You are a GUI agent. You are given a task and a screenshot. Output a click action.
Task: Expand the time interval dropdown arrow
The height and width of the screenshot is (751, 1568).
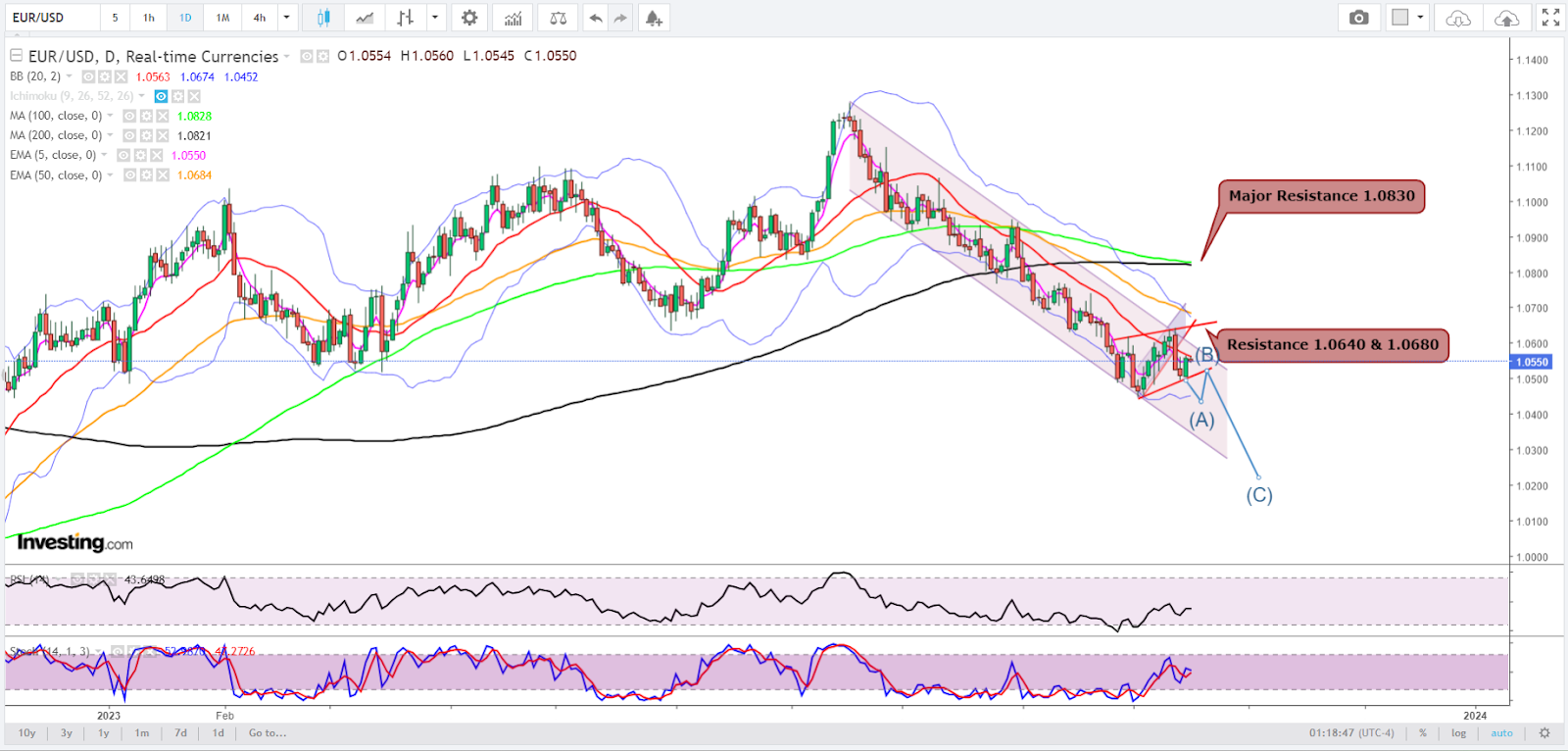click(x=286, y=18)
